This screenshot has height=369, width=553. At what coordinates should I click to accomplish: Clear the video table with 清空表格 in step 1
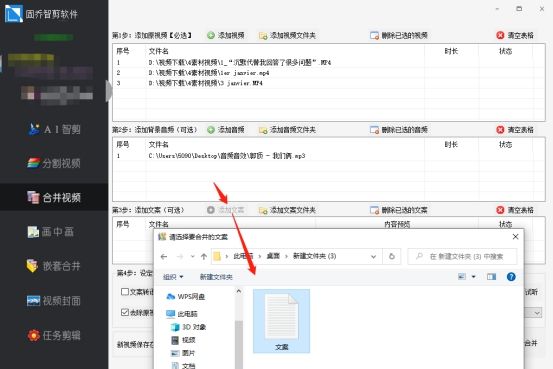point(515,35)
